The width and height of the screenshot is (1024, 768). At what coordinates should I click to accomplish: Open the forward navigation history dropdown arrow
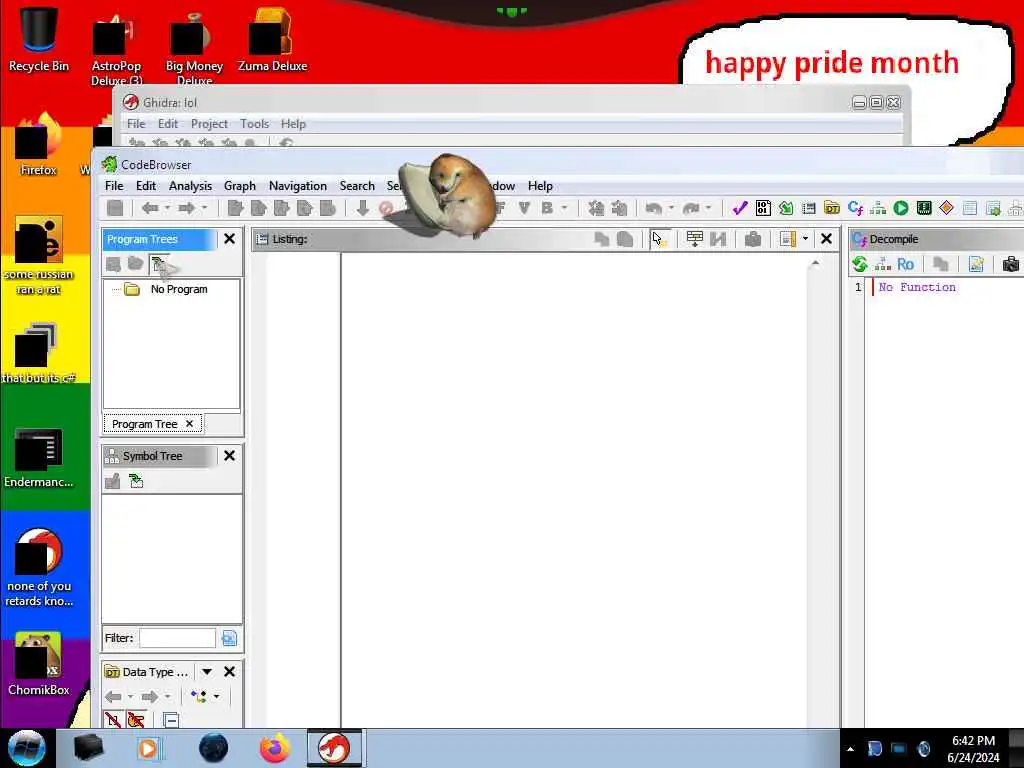[x=204, y=208]
